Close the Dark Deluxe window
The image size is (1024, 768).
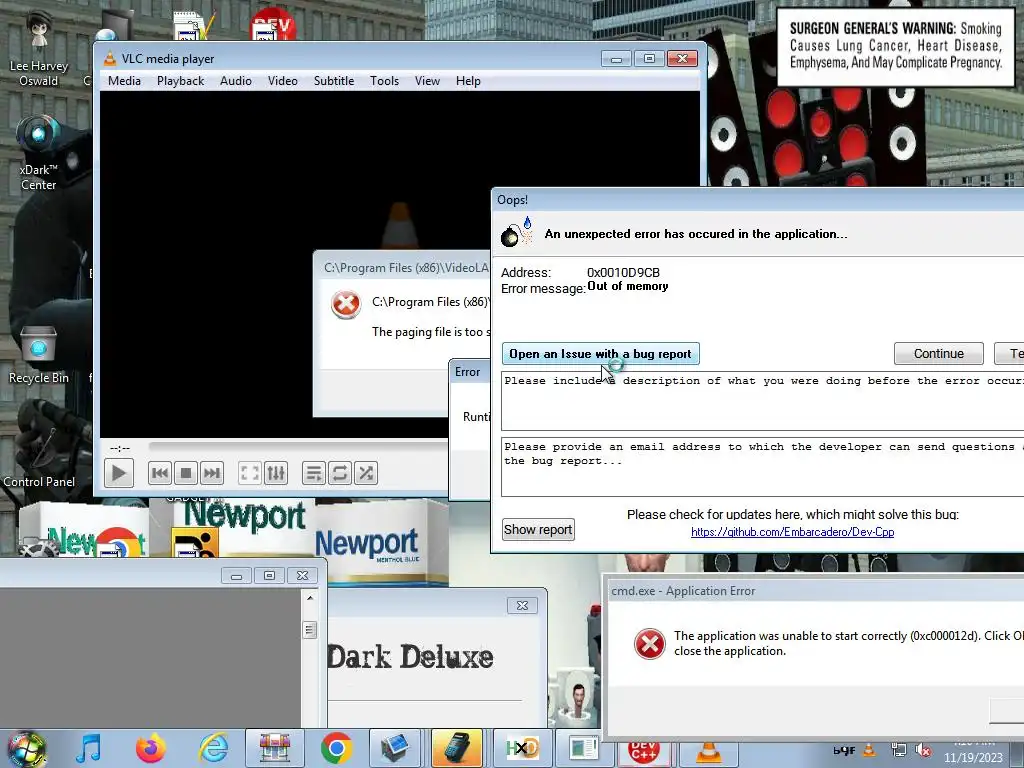tap(522, 605)
